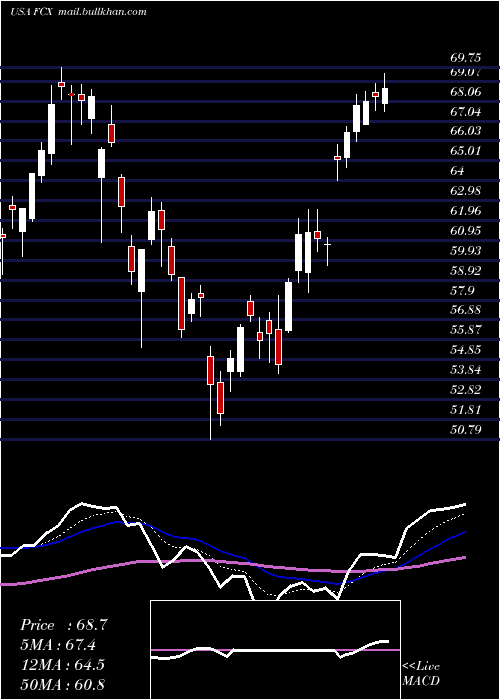Open the boxed MACD inset chart
The image size is (500, 700).
point(275,650)
